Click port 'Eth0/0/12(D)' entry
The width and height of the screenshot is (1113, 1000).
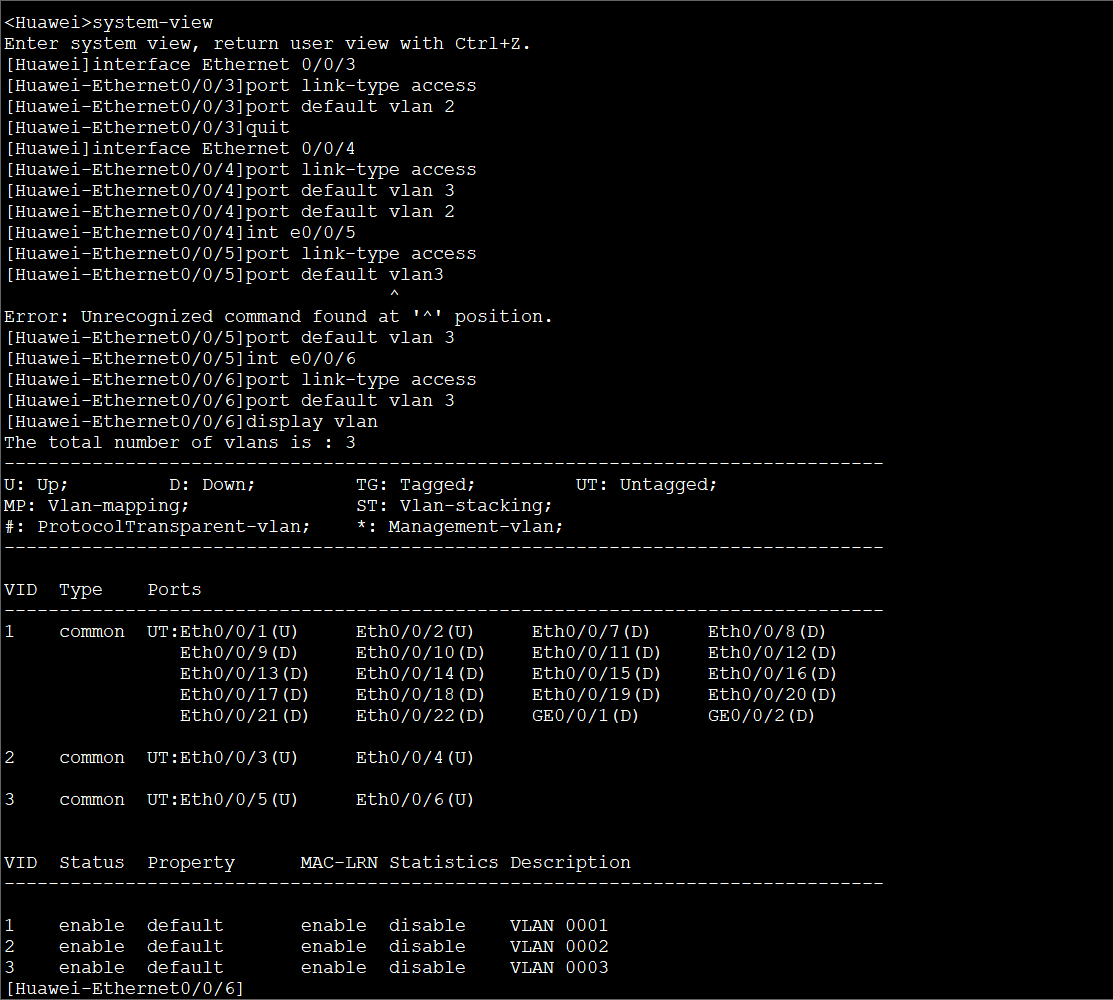(x=773, y=653)
